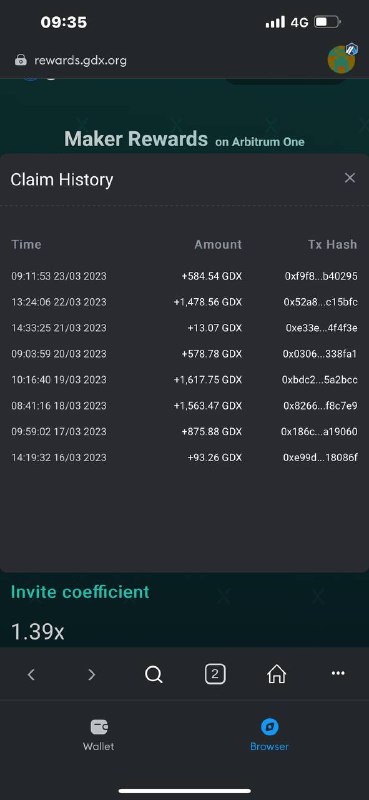
Task: Open tx hash 0x8266...f8c7e9
Action: 321,406
